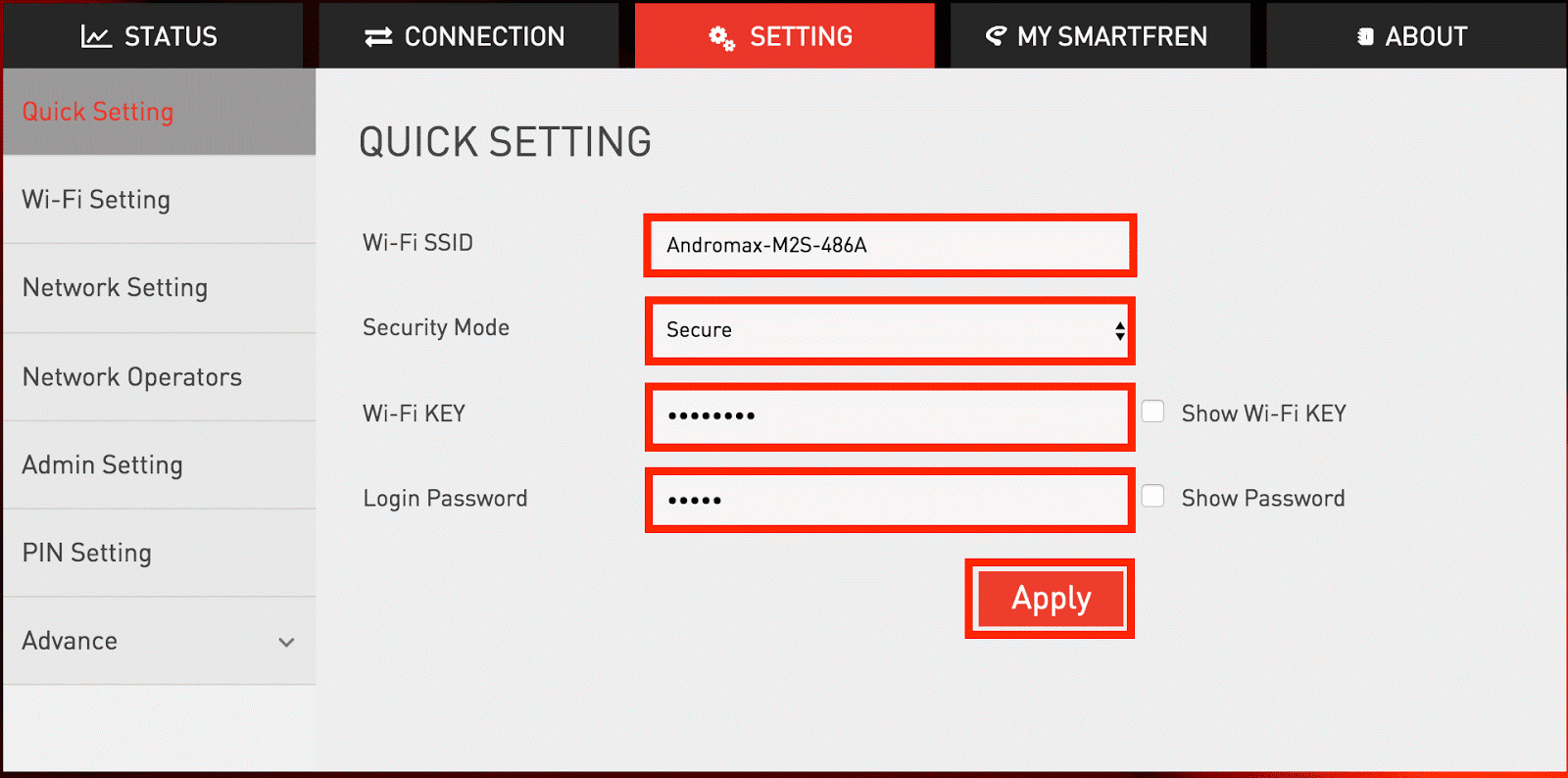The height and width of the screenshot is (778, 1568).
Task: Click the MY SMARTFREN logo icon
Action: tap(996, 37)
